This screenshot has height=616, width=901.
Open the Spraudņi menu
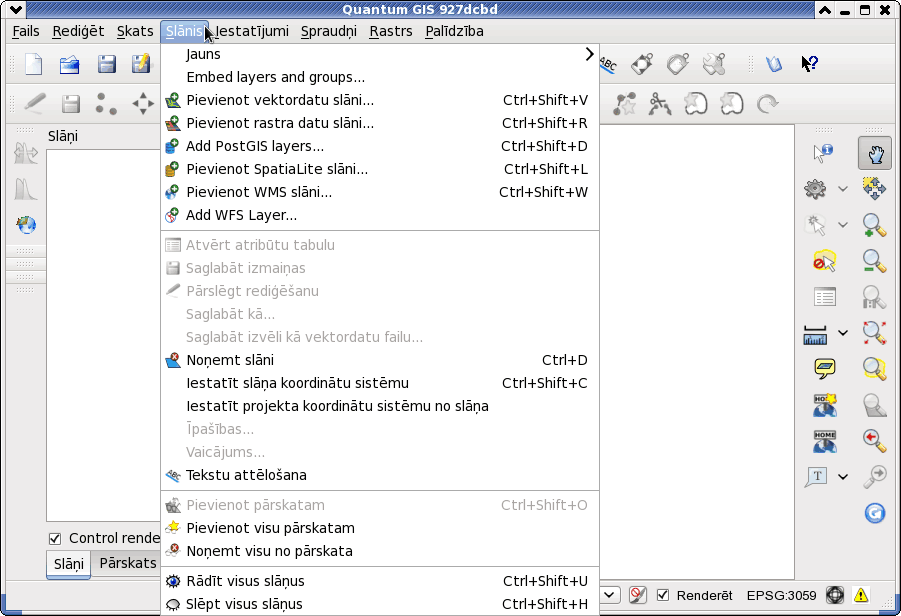[329, 31]
